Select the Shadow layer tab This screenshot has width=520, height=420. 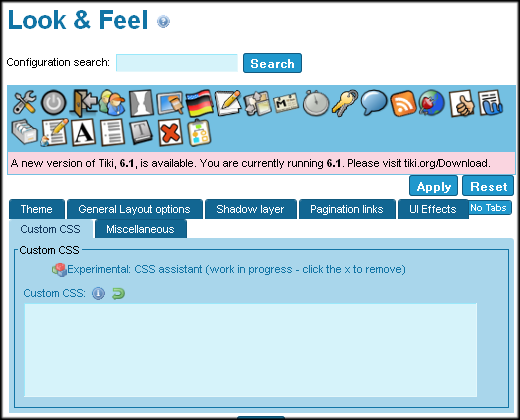pyautogui.click(x=250, y=209)
